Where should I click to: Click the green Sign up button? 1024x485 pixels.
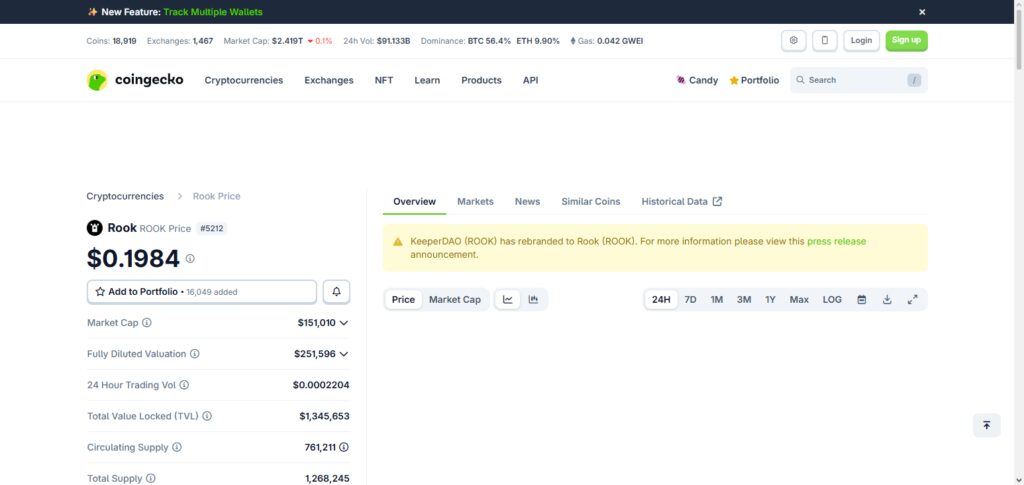pyautogui.click(x=906, y=40)
